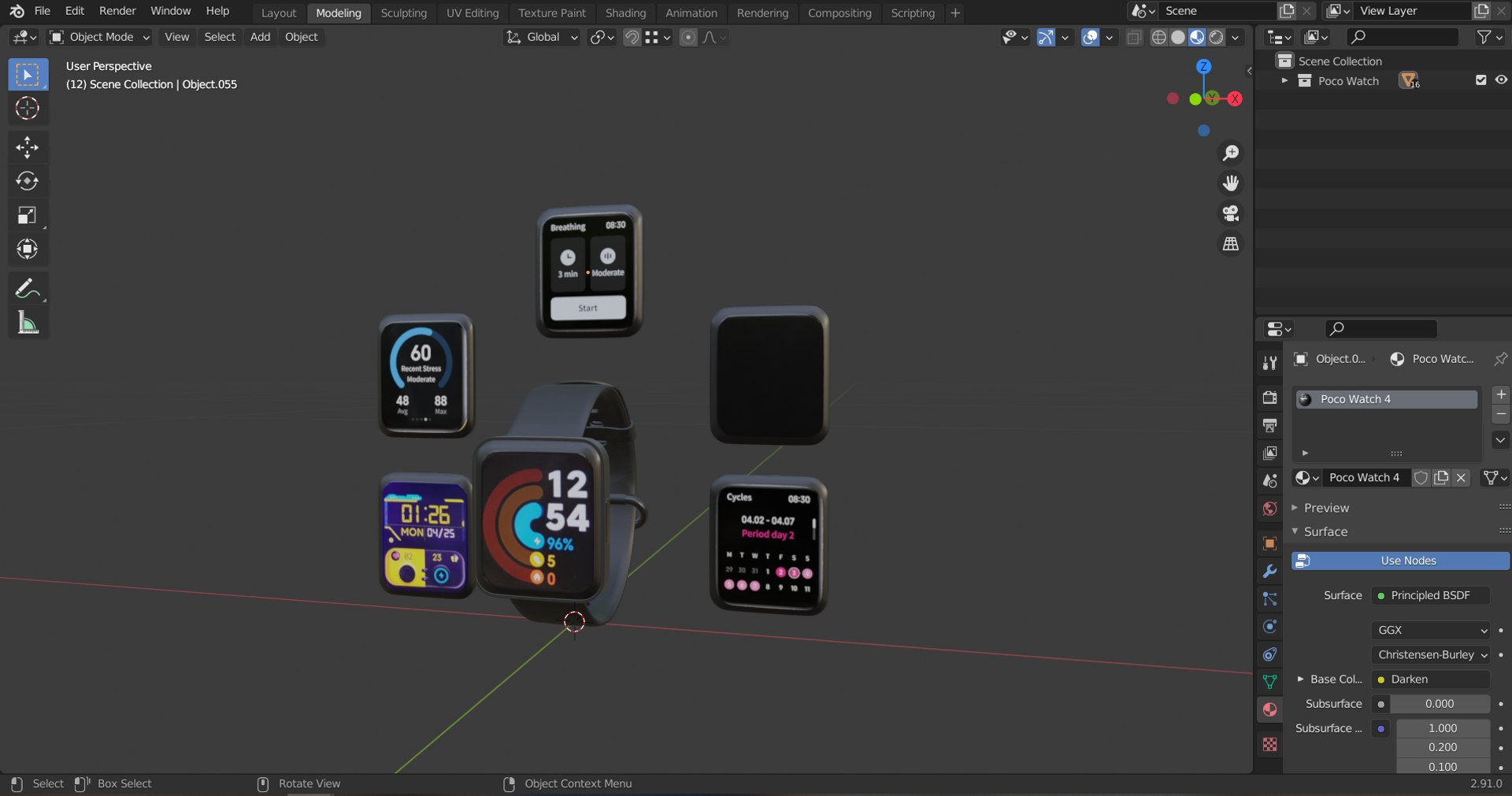Open the GGX distribution dropdown
This screenshot has width=1512, height=796.
point(1432,630)
